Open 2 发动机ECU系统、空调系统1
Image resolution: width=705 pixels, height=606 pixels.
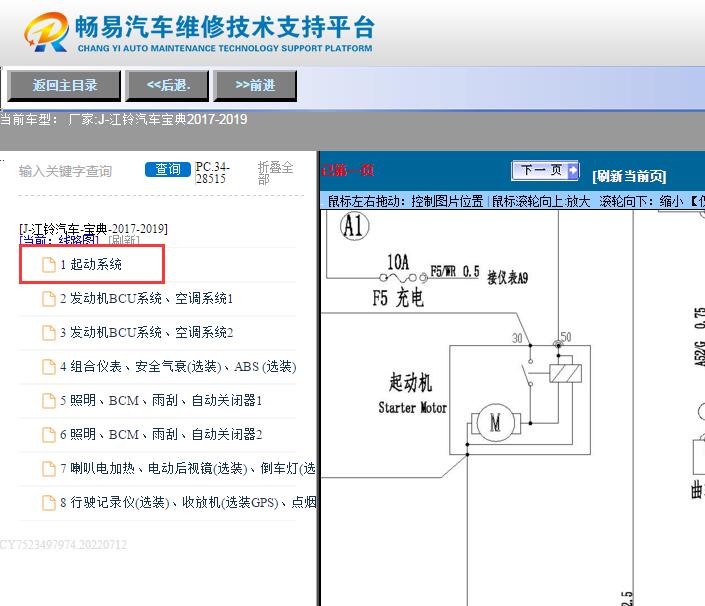(147, 299)
